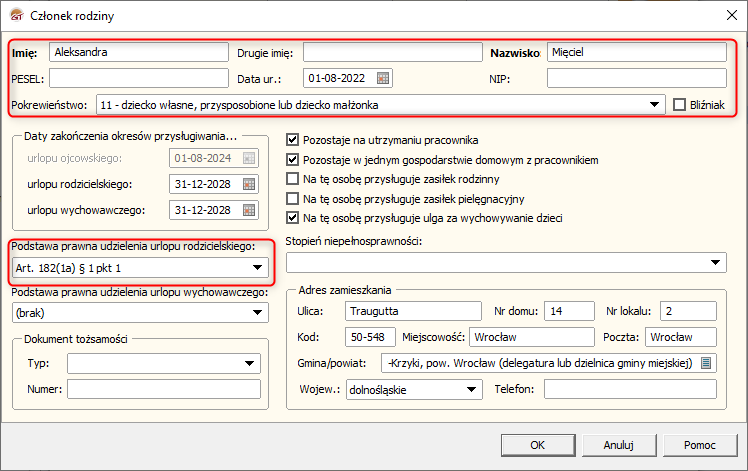Viewport: 748px width, 471px height.
Task: Uncheck Pozostaje na utrzymaniu pracownika
Action: (x=293, y=139)
